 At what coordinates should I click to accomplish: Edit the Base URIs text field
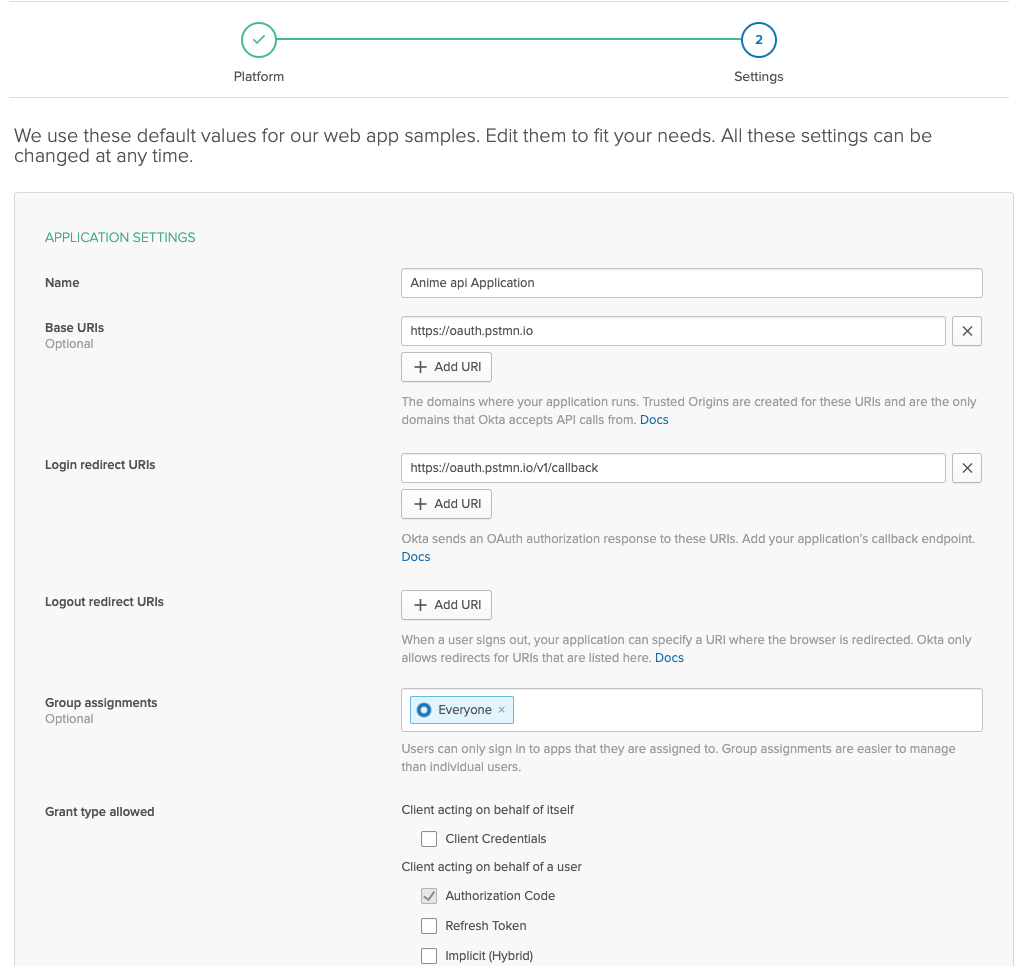[x=673, y=331]
